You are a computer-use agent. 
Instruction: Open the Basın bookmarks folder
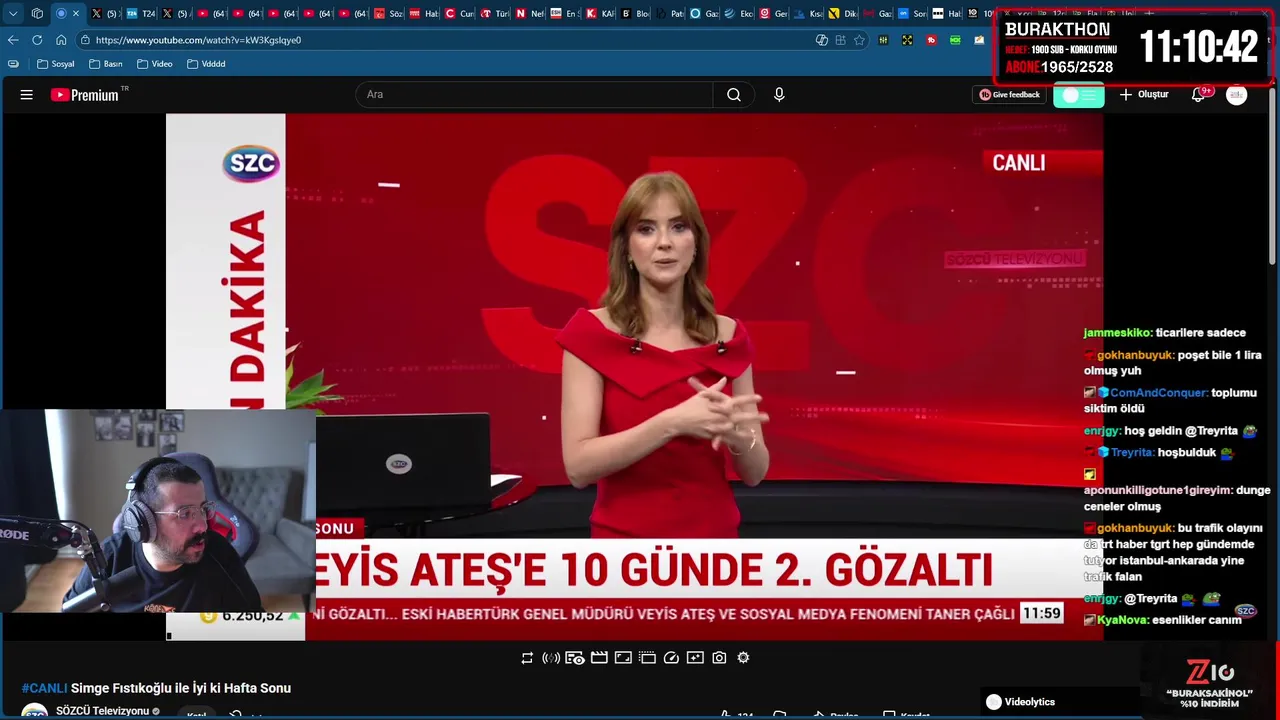coord(106,64)
